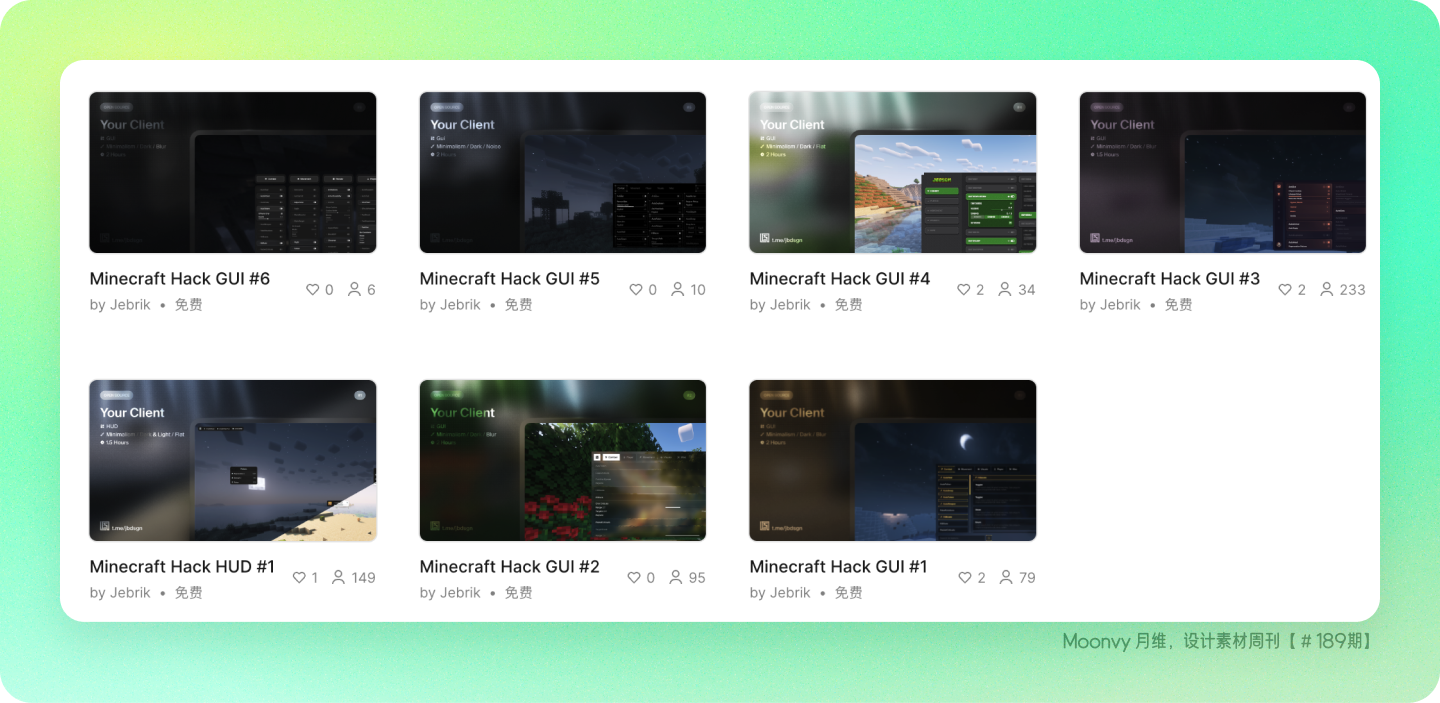Open the Minecraft Hack GUI #4 preview image
This screenshot has height=703, width=1440.
[892, 172]
